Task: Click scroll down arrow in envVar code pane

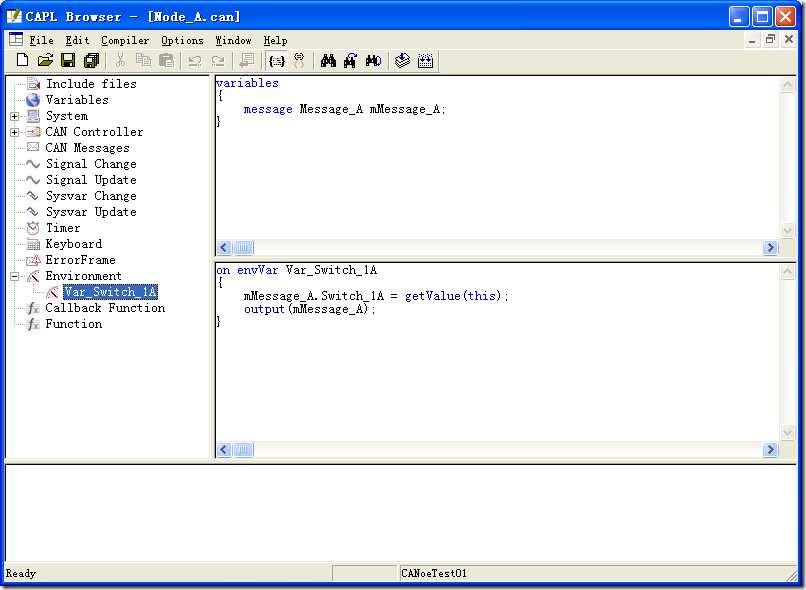Action: point(787,433)
